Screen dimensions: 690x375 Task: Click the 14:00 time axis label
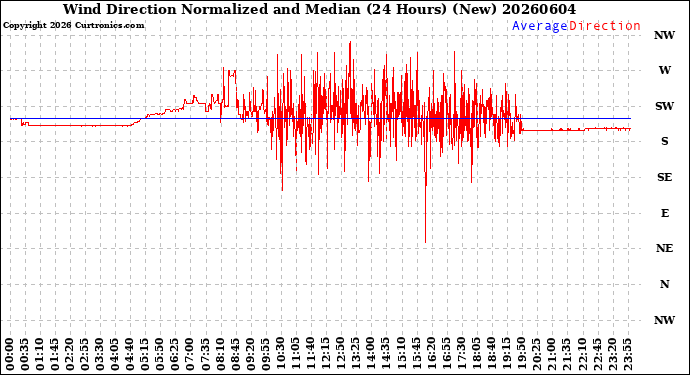tap(371, 355)
